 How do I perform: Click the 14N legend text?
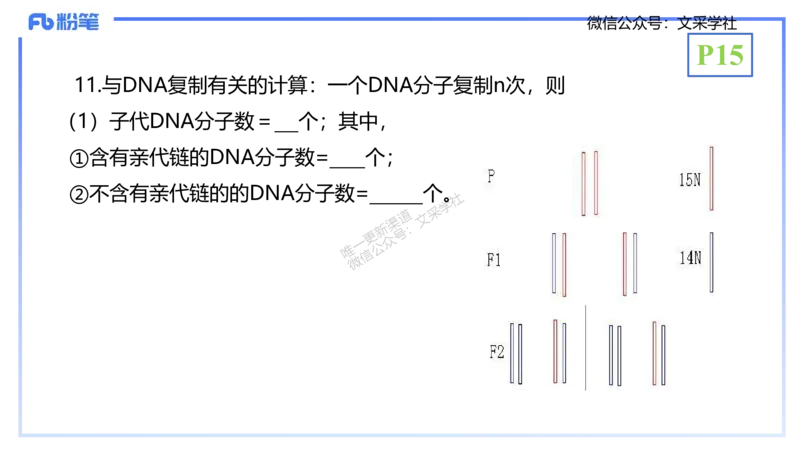pos(689,258)
